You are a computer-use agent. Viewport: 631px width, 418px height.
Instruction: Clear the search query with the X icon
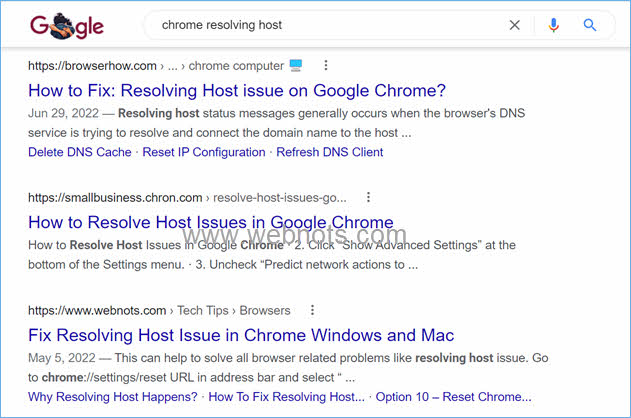[x=514, y=25]
